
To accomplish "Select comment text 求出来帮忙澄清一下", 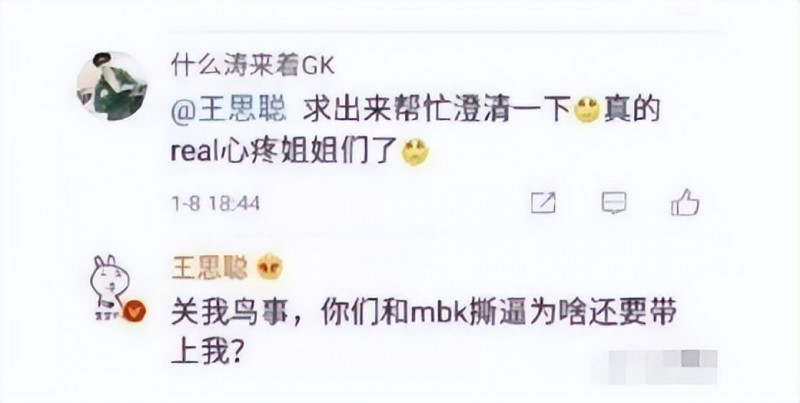I will click(437, 111).
